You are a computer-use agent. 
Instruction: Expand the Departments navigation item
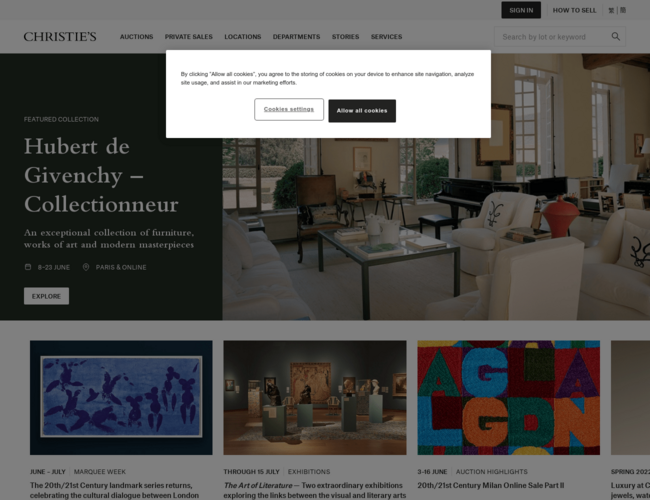click(x=296, y=36)
